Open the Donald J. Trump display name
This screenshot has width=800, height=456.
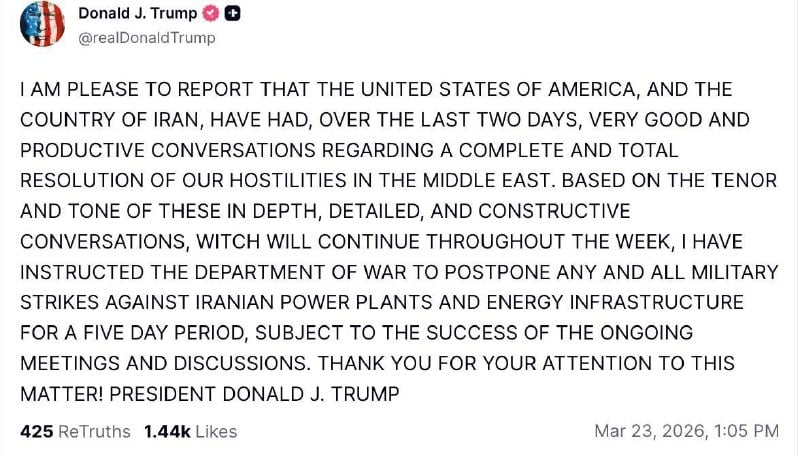pyautogui.click(x=137, y=14)
